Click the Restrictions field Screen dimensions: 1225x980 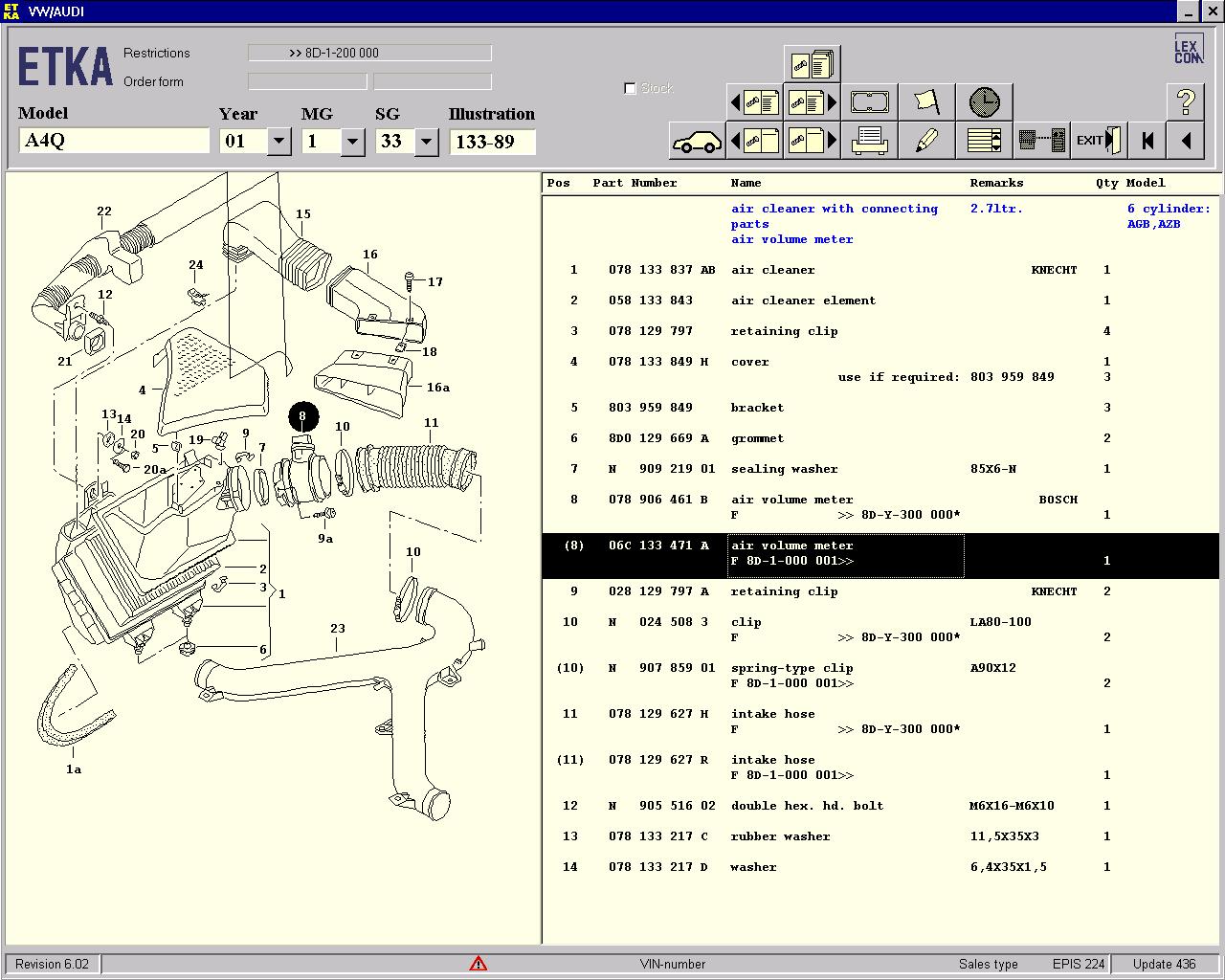[369, 53]
